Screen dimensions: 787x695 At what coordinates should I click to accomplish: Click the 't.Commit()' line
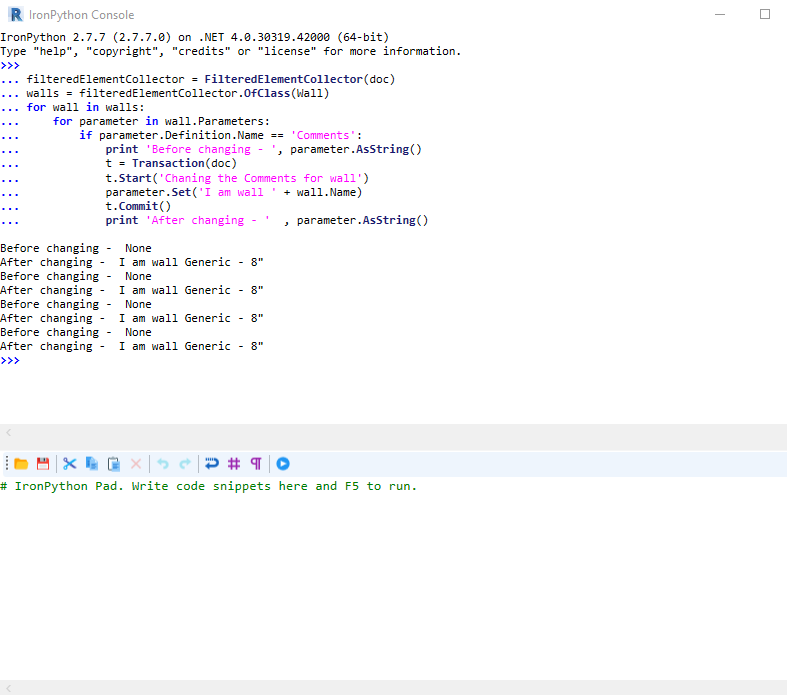[138, 206]
